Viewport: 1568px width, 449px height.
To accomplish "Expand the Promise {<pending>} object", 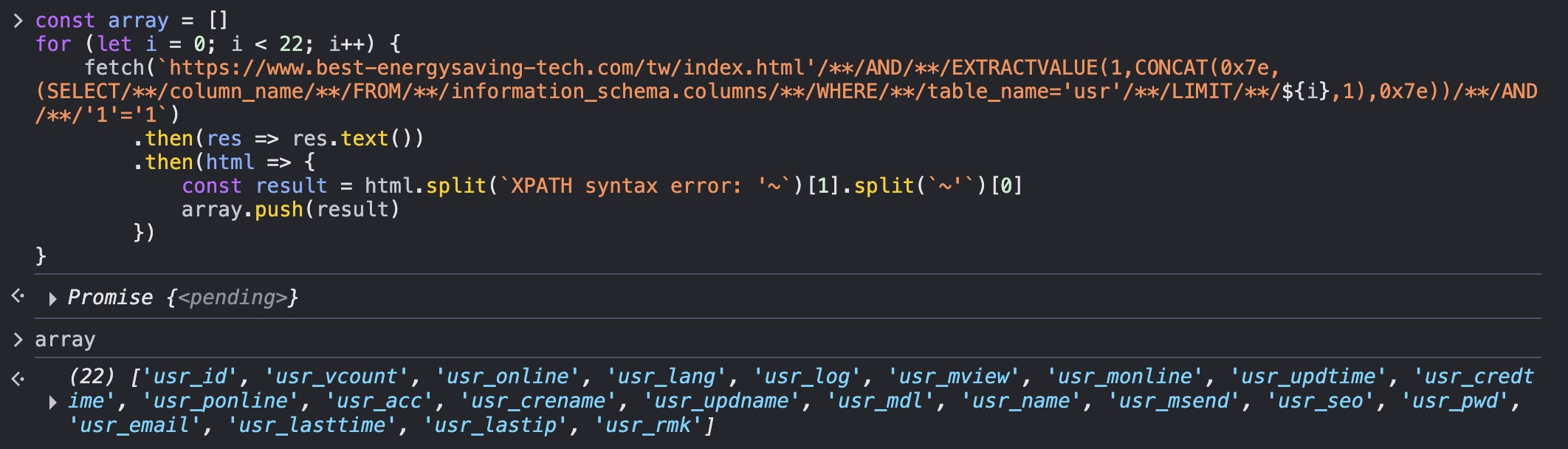I will (x=52, y=298).
